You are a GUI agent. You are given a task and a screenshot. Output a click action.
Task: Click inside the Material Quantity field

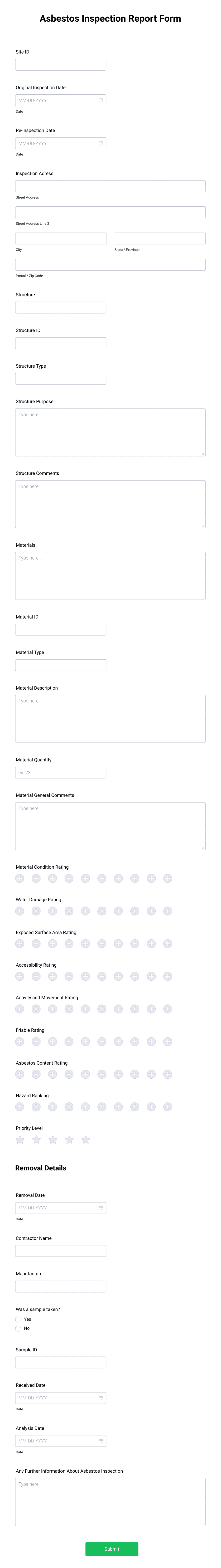60,772
